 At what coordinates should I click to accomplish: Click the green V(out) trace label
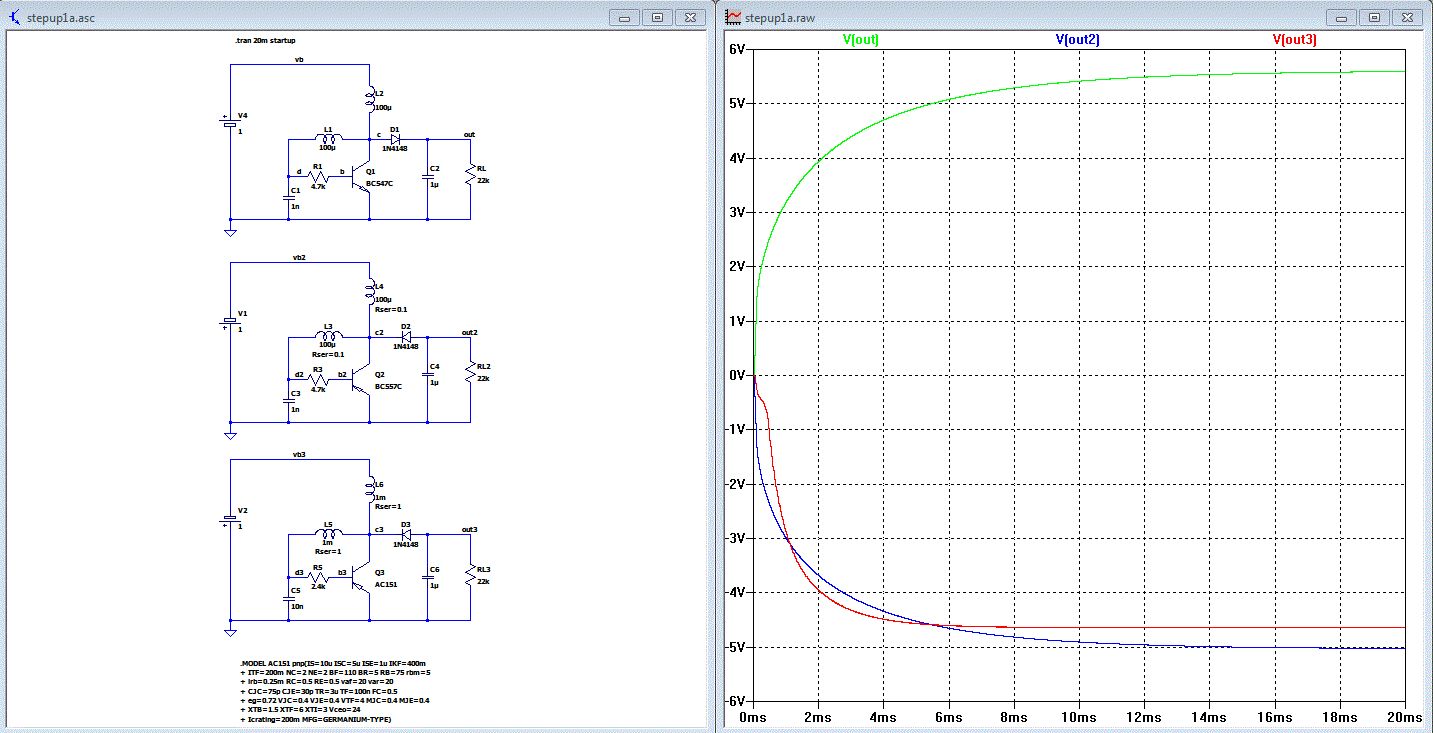point(860,40)
